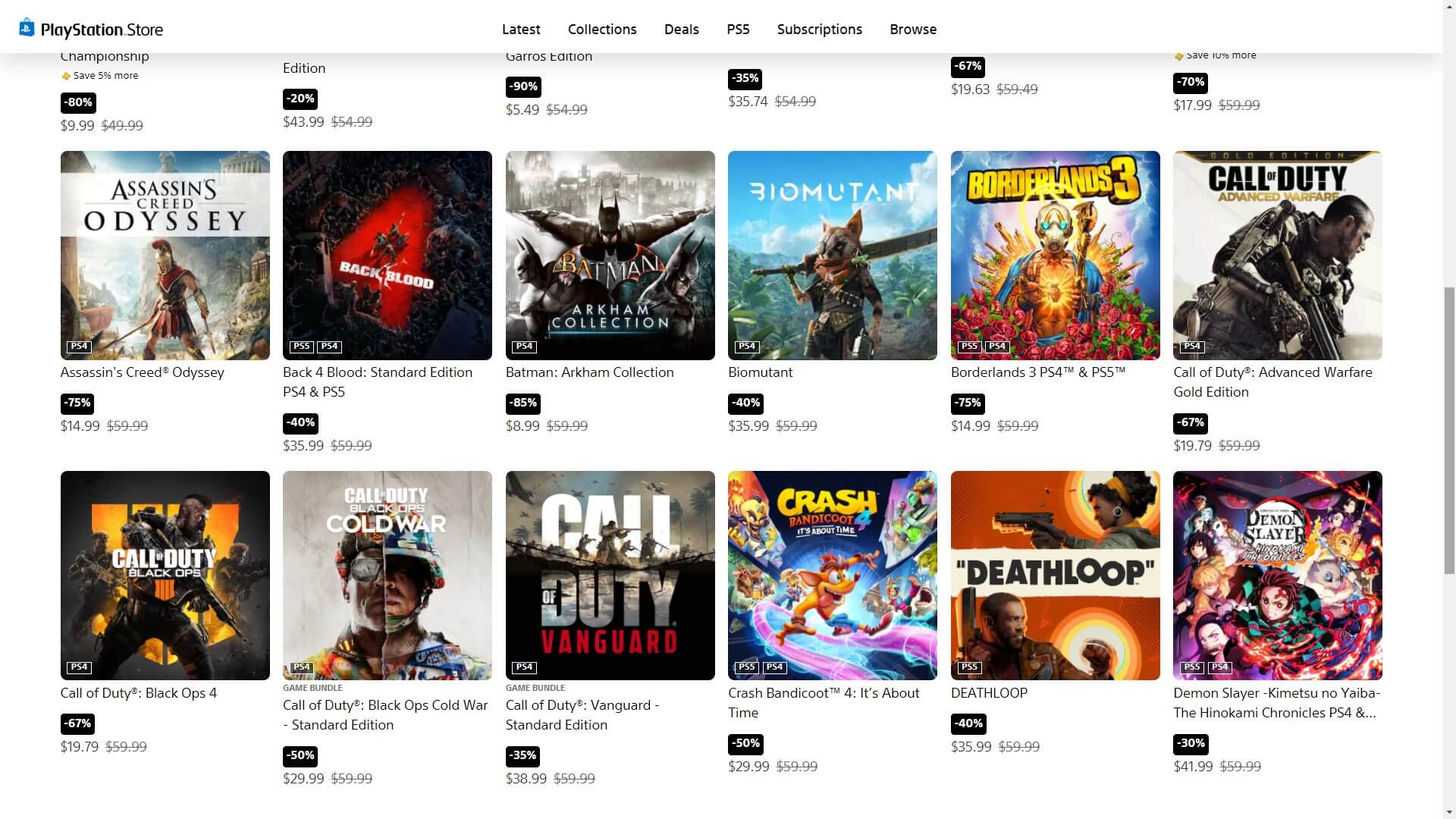The height and width of the screenshot is (819, 1456).
Task: Select Browse in the top navigation
Action: (913, 30)
